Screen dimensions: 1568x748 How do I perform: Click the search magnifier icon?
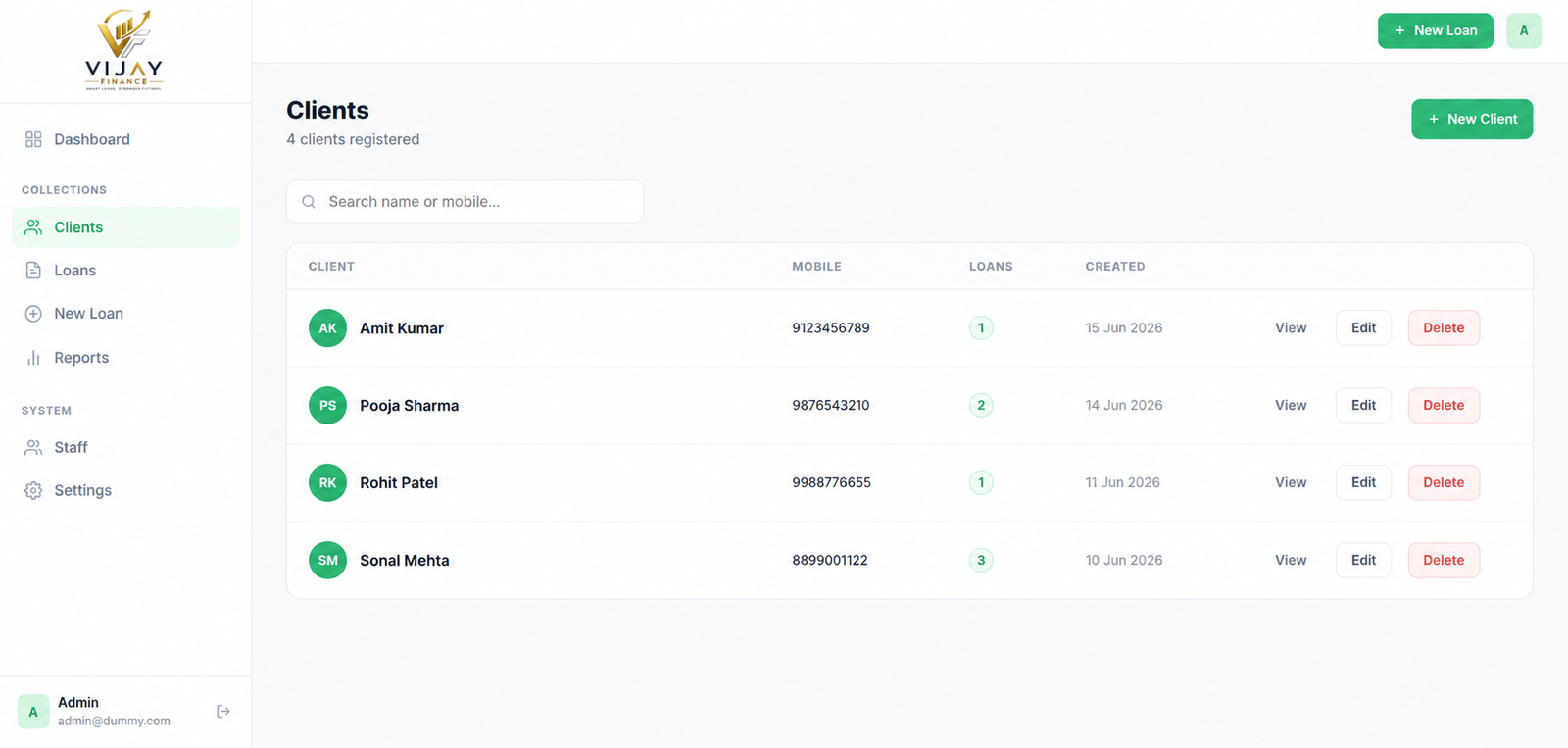tap(309, 202)
